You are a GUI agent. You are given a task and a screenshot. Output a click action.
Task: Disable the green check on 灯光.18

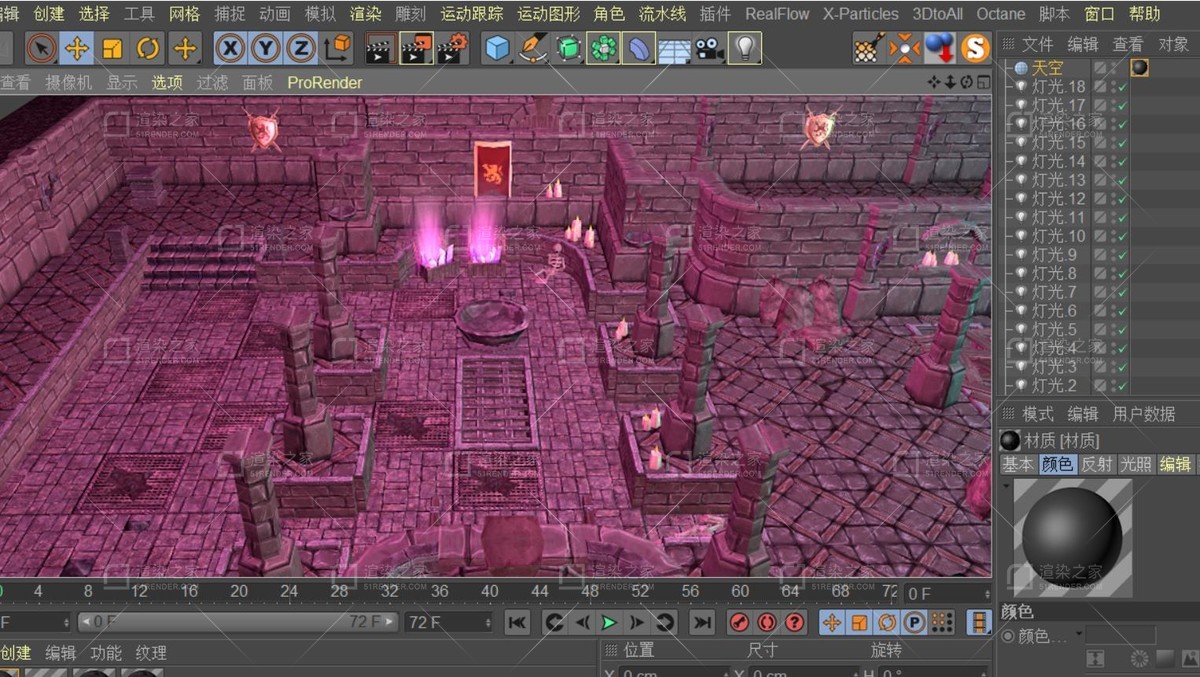1123,87
